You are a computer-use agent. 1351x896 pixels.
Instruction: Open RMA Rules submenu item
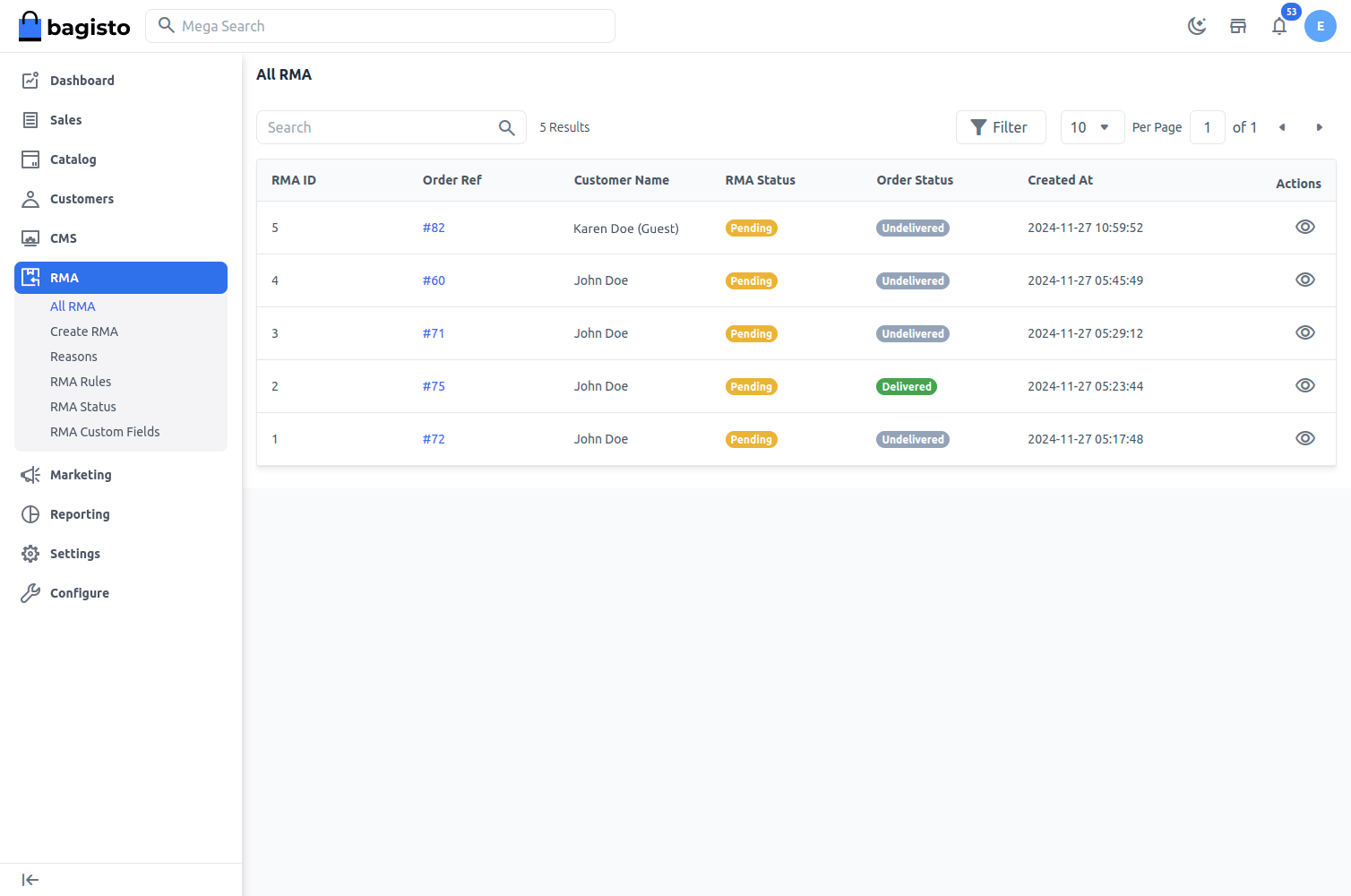(x=81, y=382)
